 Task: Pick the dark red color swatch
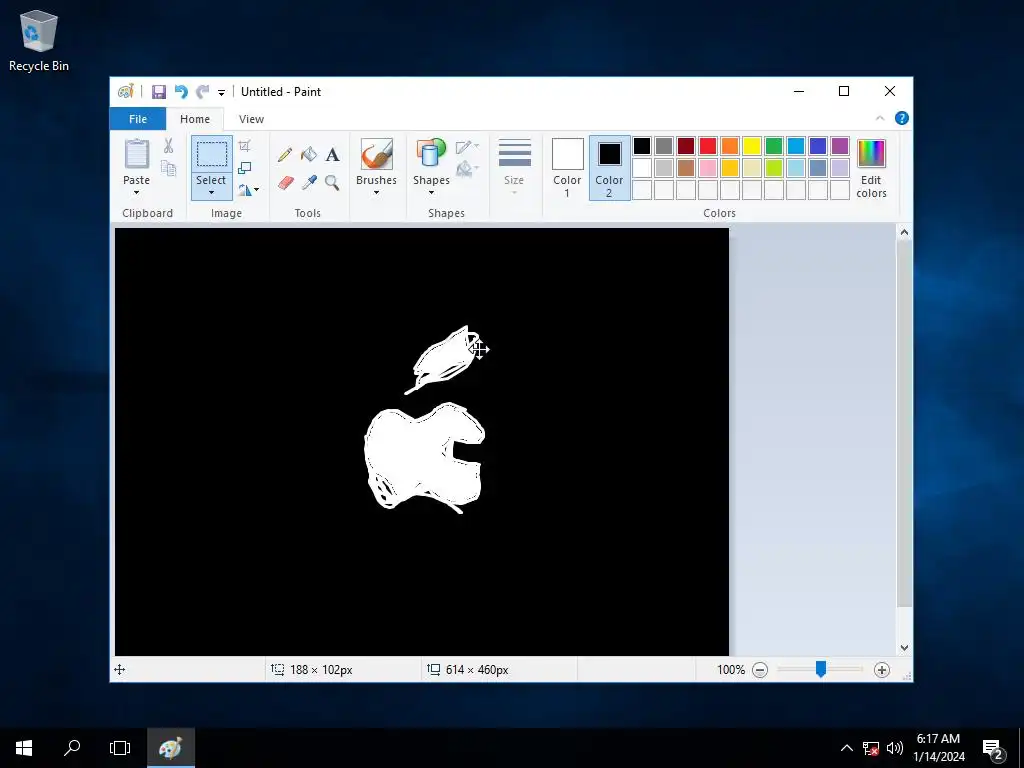click(x=686, y=146)
